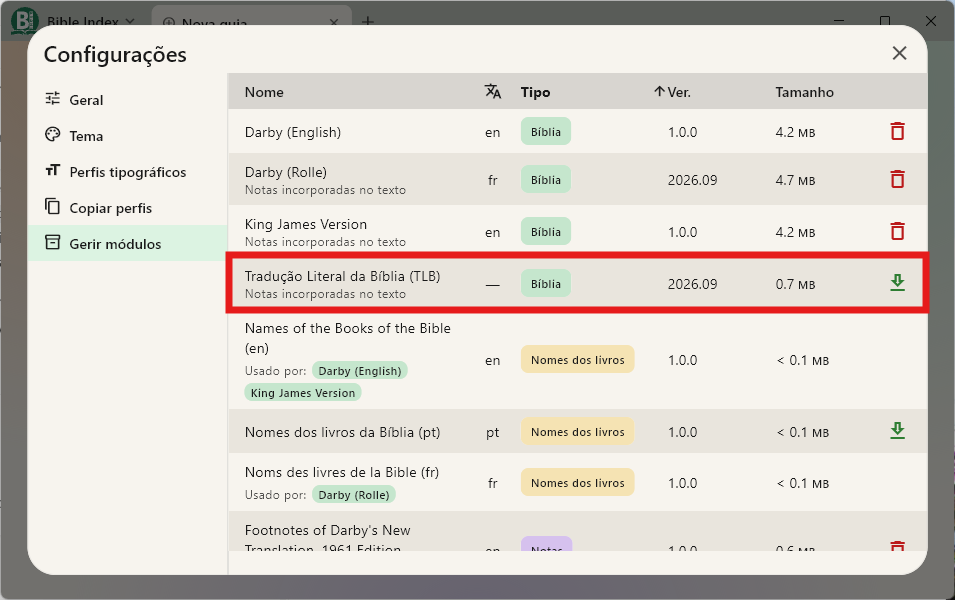Sort table by Nome header
The height and width of the screenshot is (600, 955).
point(264,92)
